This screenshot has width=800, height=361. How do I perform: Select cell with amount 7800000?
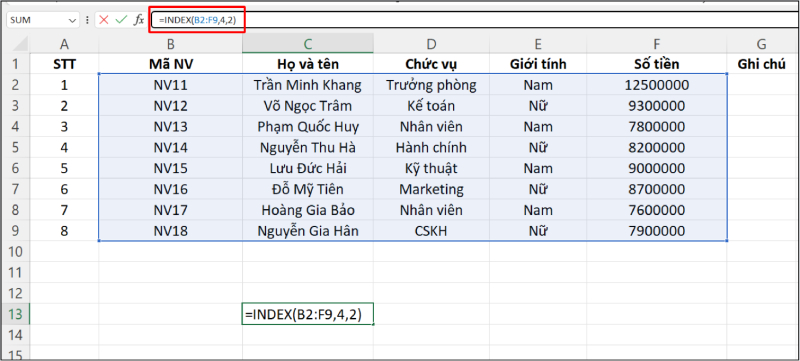coord(657,126)
